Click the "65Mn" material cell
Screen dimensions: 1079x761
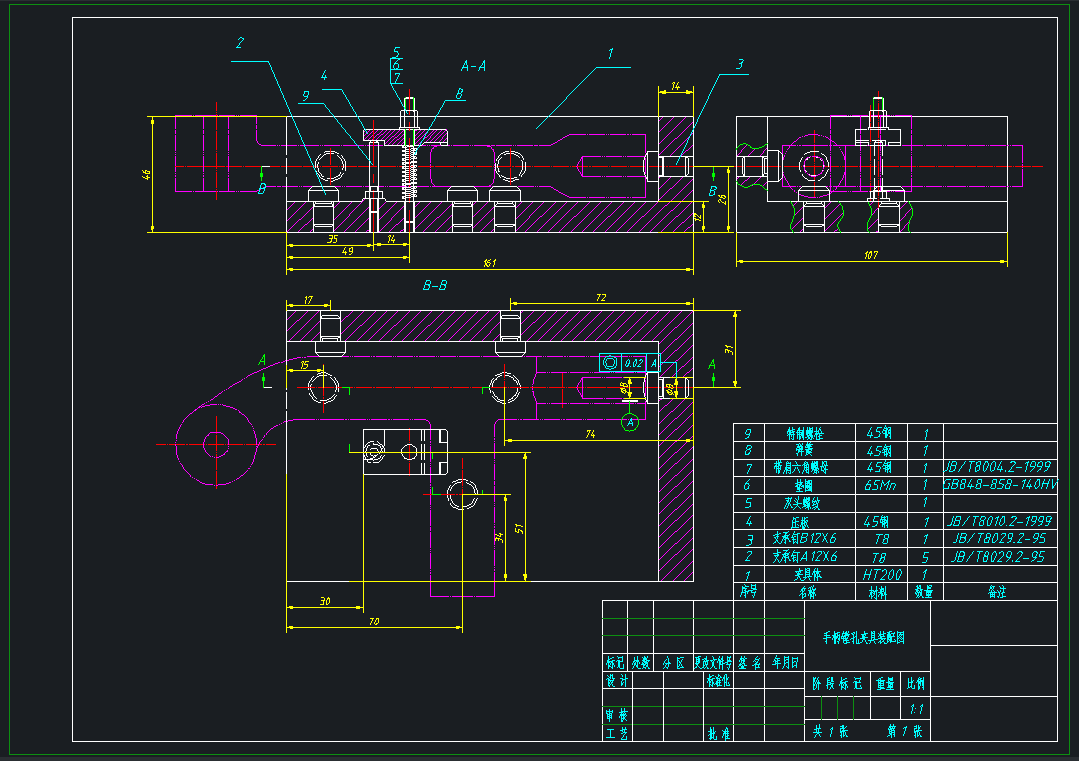[880, 486]
